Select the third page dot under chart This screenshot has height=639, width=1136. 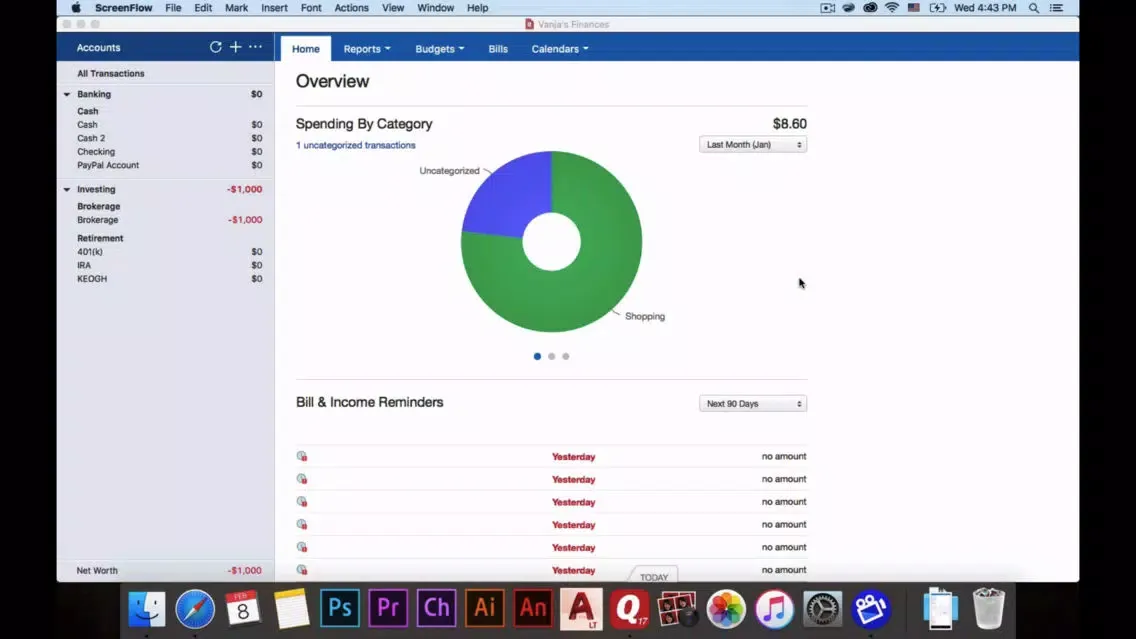(x=566, y=356)
